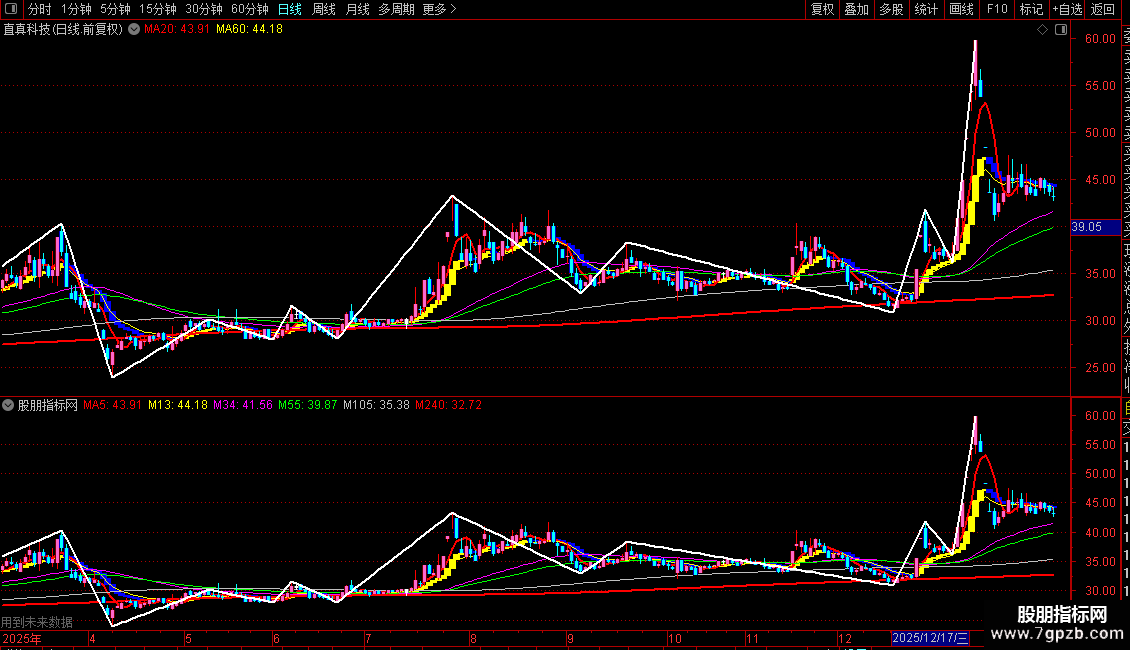The width and height of the screenshot is (1130, 650).
Task: Click the 股朋指标网 indicator name
Action: pos(48,405)
